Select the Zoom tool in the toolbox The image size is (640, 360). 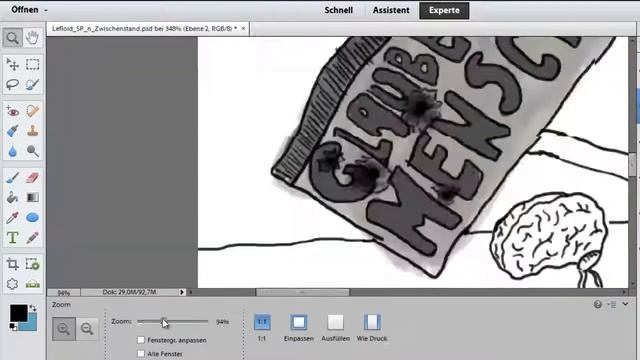[x=13, y=38]
